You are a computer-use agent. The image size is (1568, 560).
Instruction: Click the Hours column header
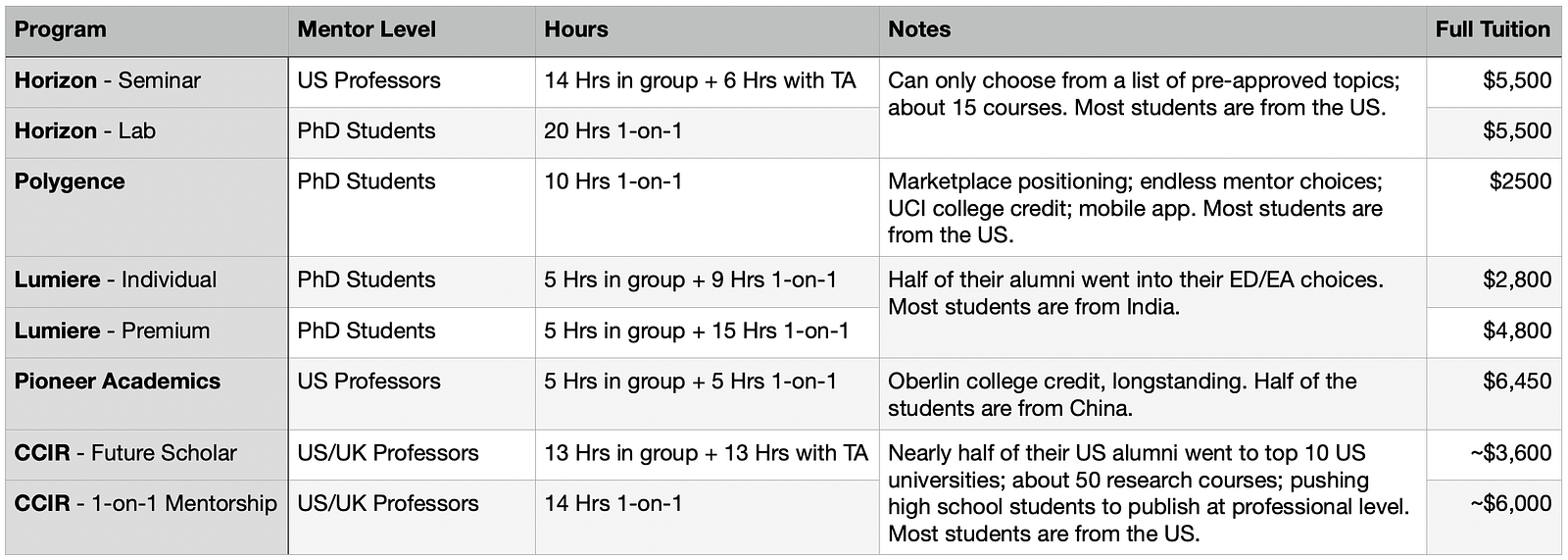tap(707, 30)
